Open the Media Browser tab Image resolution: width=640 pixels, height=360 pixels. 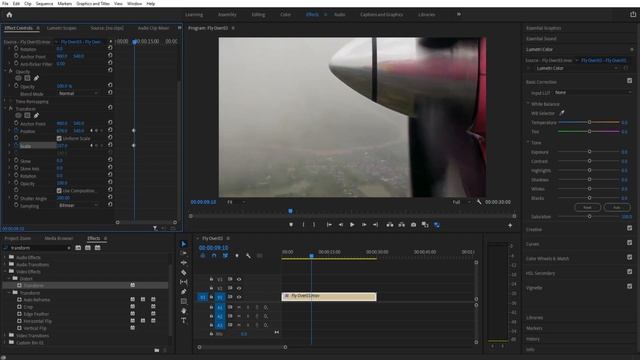coord(59,238)
